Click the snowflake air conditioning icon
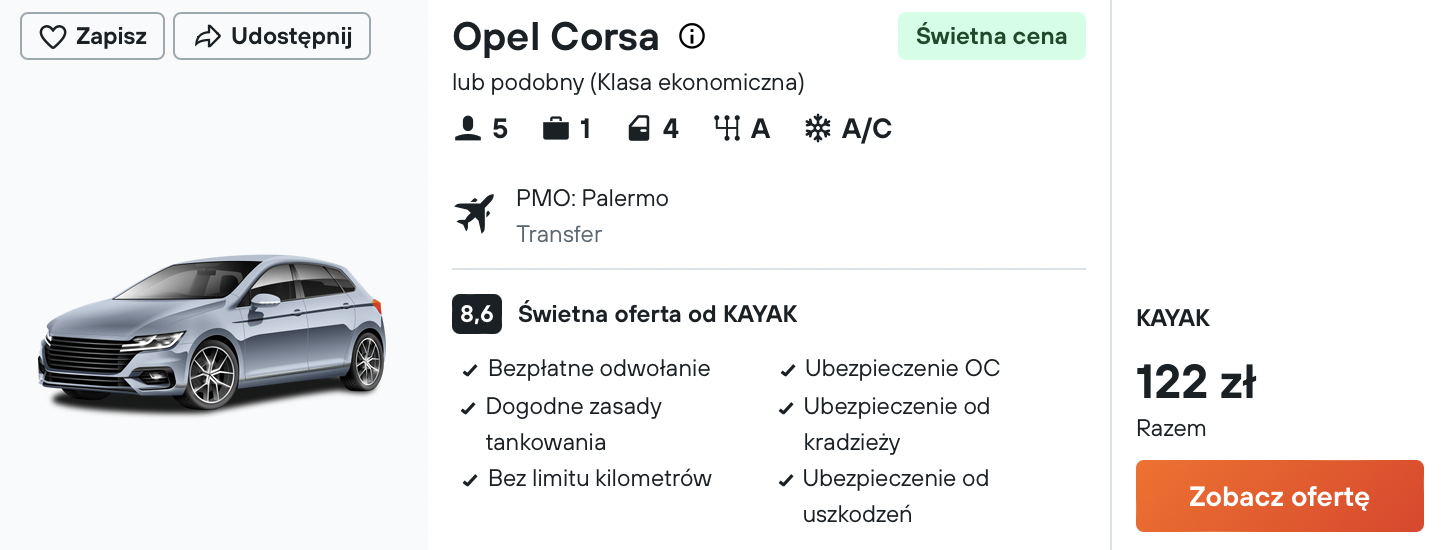This screenshot has width=1446, height=550. pos(818,129)
